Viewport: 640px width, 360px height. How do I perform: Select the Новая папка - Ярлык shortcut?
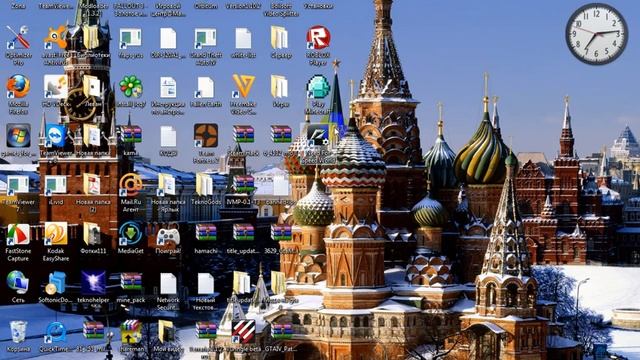point(167,184)
